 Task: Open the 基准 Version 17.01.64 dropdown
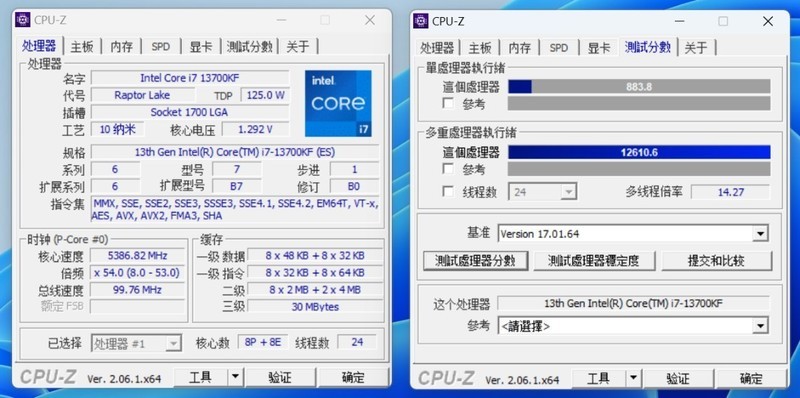point(633,234)
